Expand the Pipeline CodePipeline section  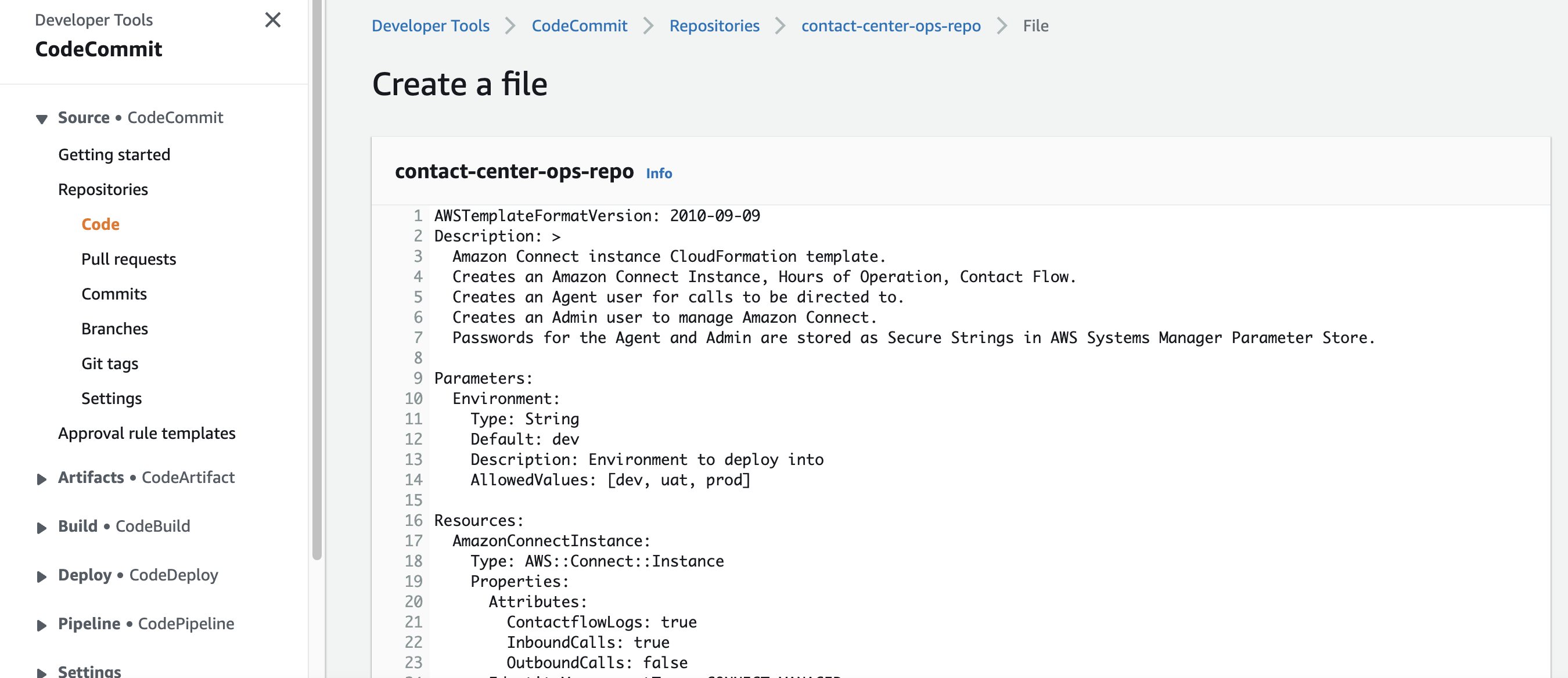coord(41,625)
